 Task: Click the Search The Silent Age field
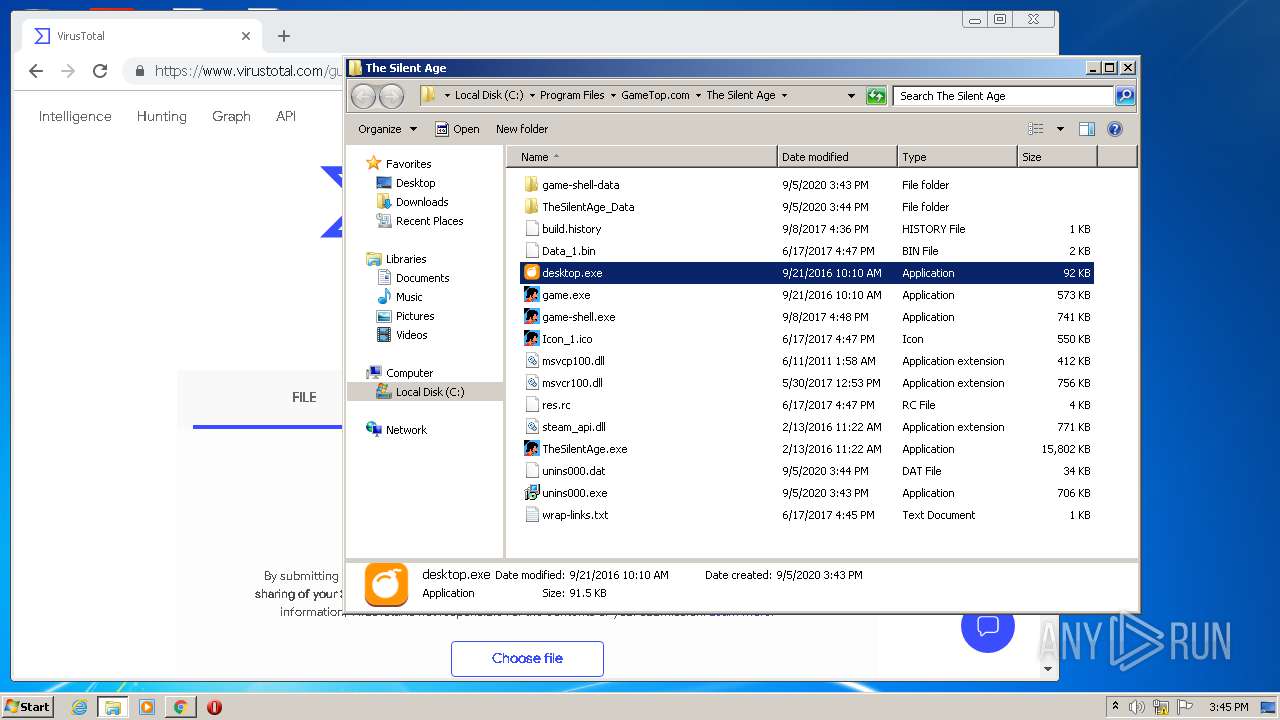click(1003, 96)
